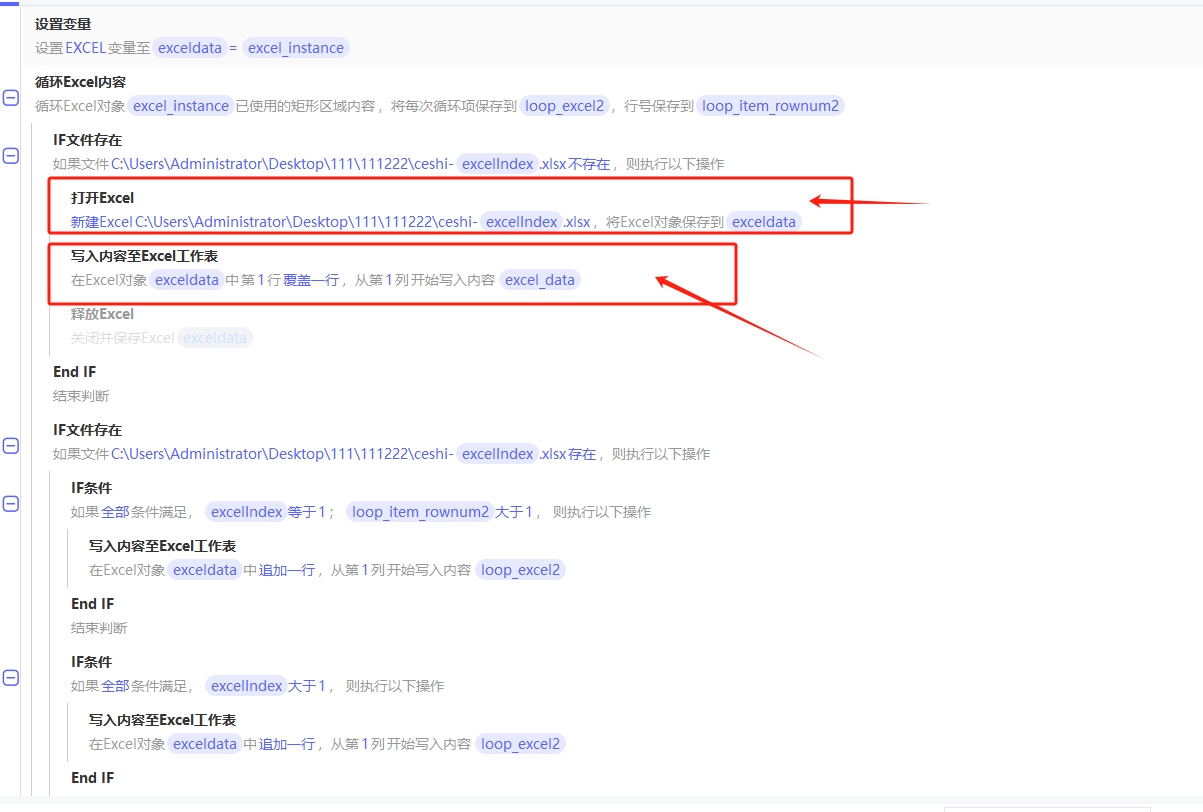Viewport: 1203px width, 812px height.
Task: Click the loop_item_rownum2 pill inside IF条件
Action: coord(420,512)
